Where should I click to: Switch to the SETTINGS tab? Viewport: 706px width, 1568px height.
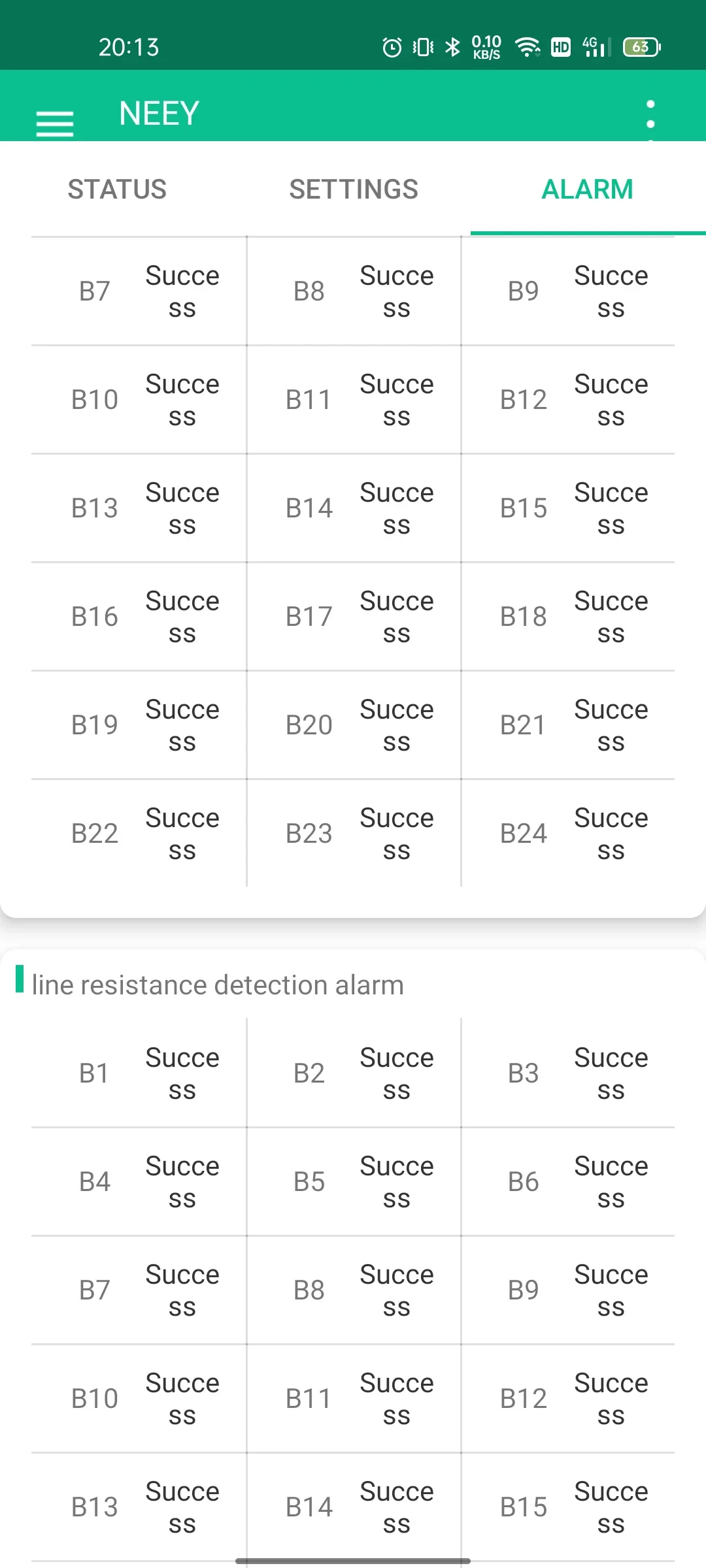[x=354, y=189]
